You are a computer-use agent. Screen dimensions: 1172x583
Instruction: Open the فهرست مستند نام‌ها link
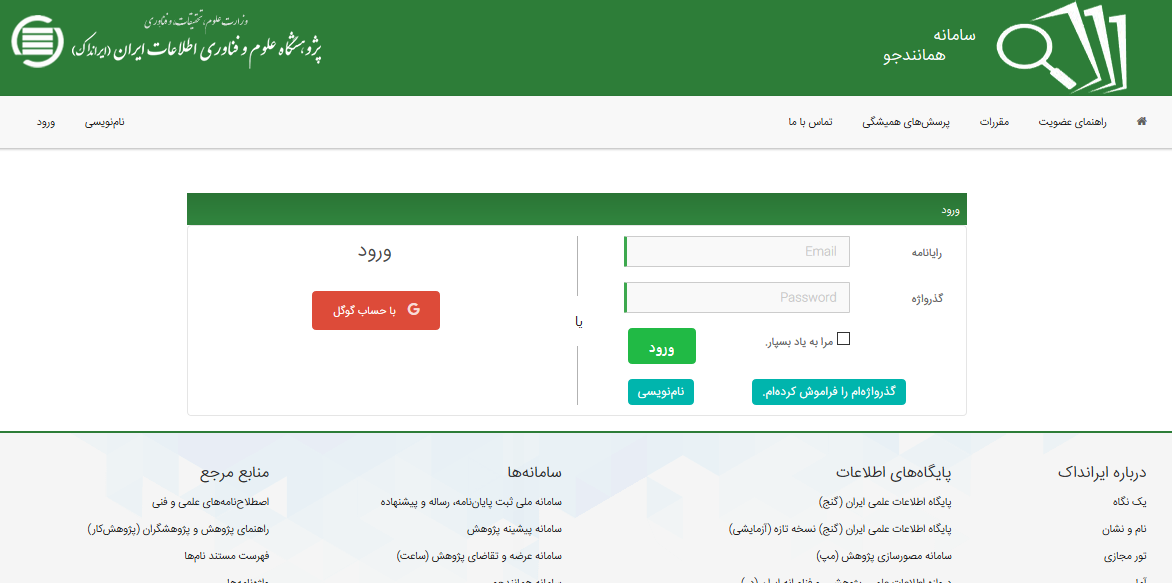point(226,556)
